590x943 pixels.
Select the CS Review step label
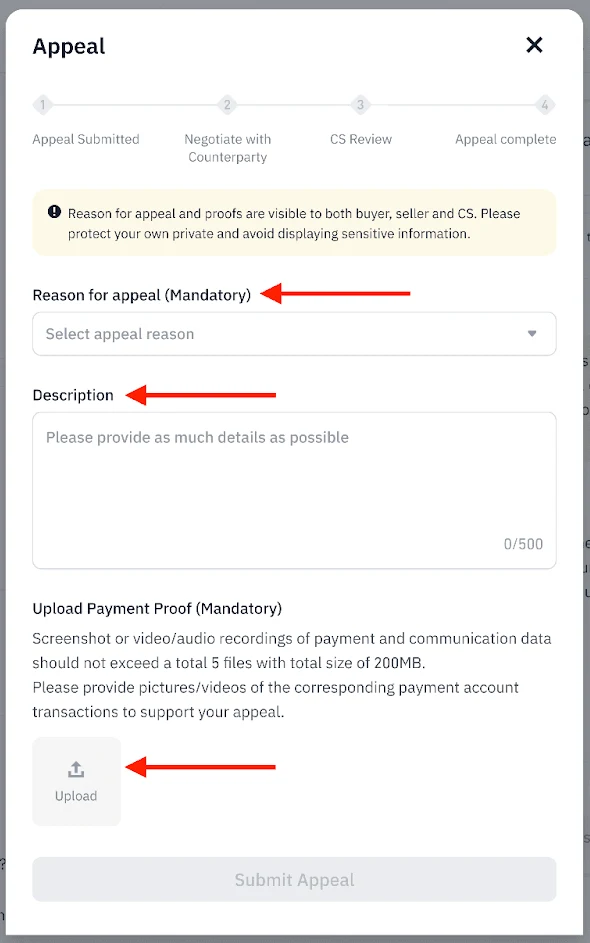361,139
